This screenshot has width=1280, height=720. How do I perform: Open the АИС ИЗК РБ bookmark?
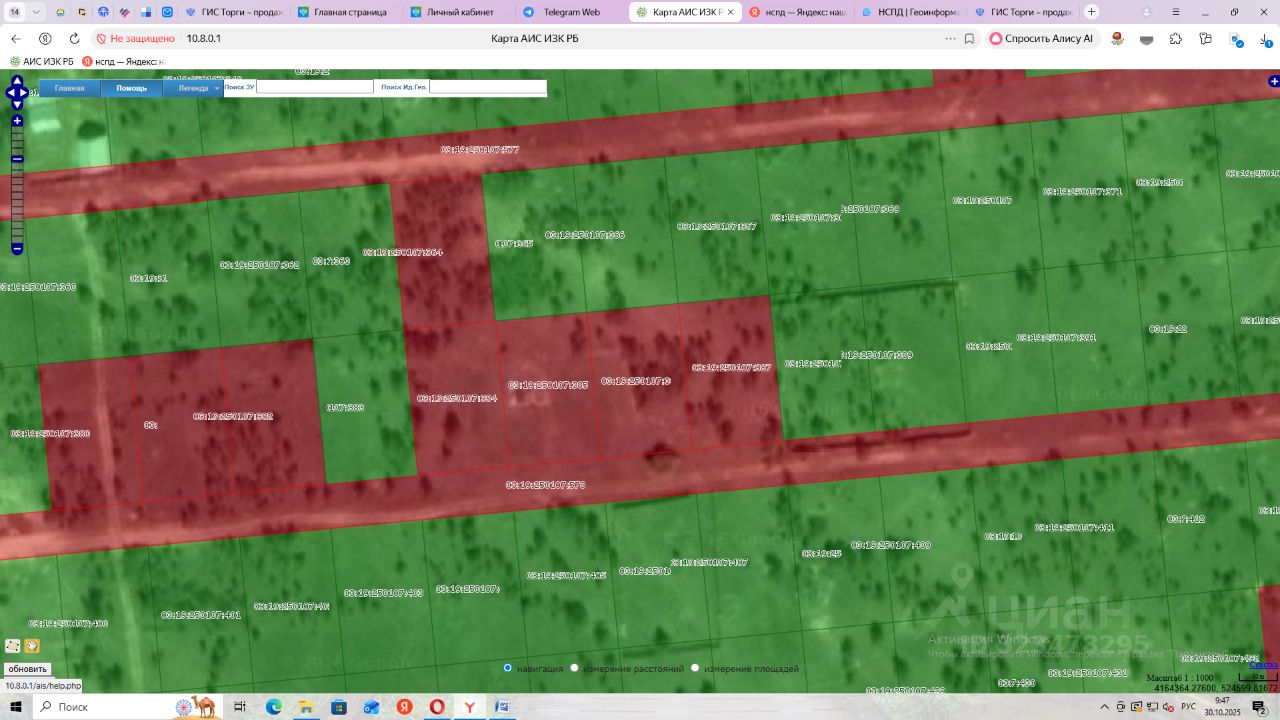tap(41, 61)
